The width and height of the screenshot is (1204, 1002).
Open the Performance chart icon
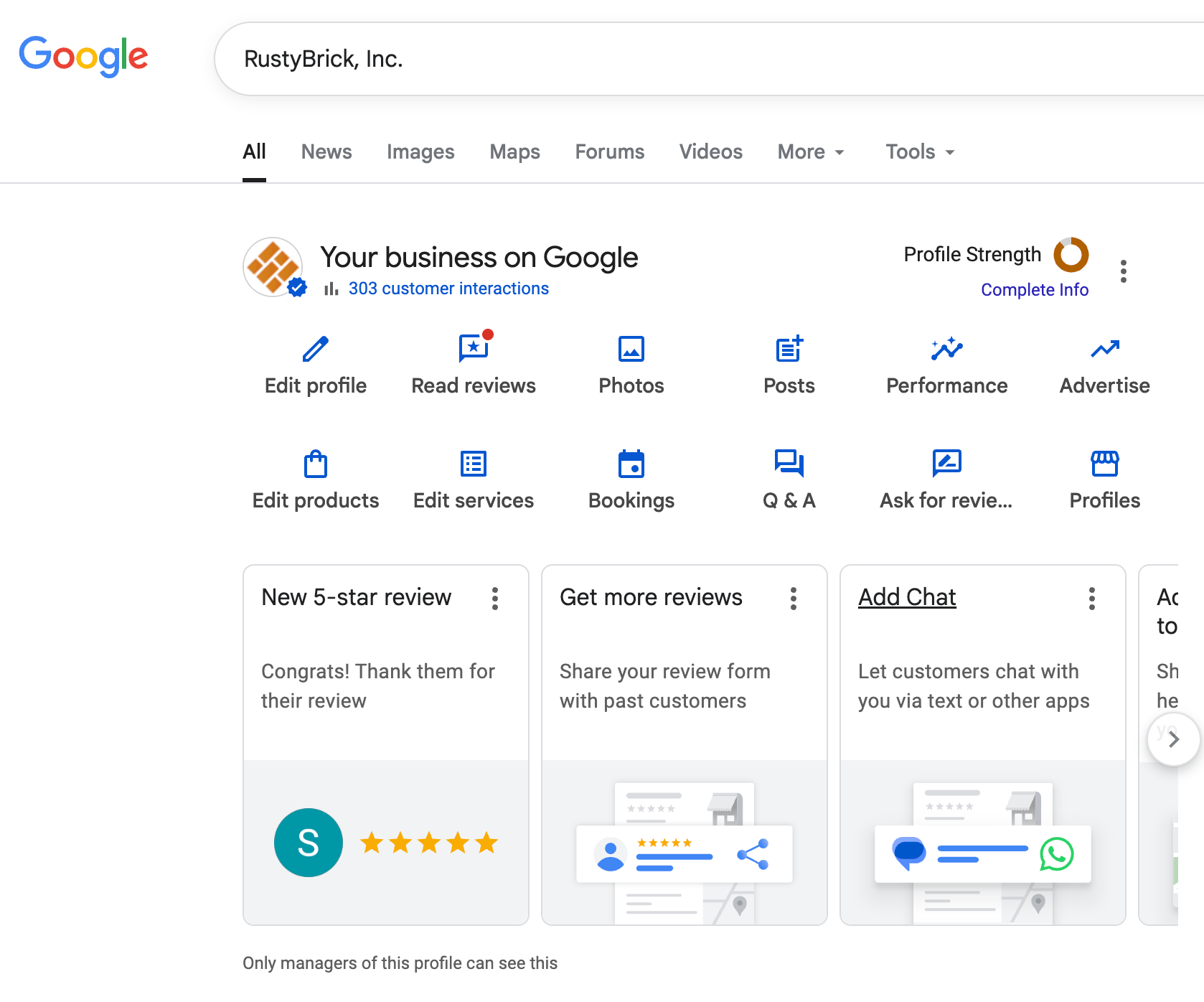[x=946, y=350]
